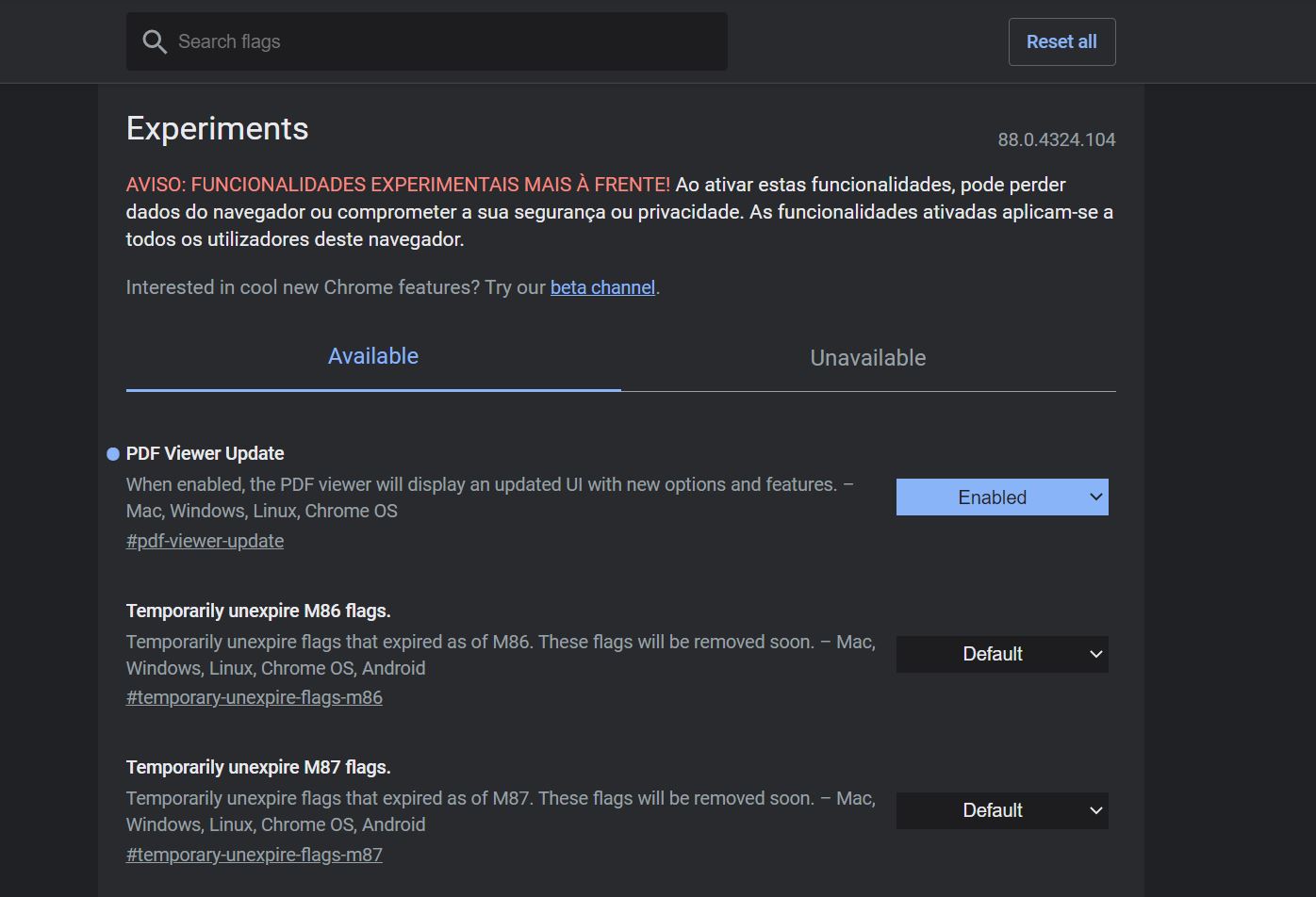Viewport: 1316px width, 897px height.
Task: Click the magnifying glass search icon
Action: pos(155,41)
